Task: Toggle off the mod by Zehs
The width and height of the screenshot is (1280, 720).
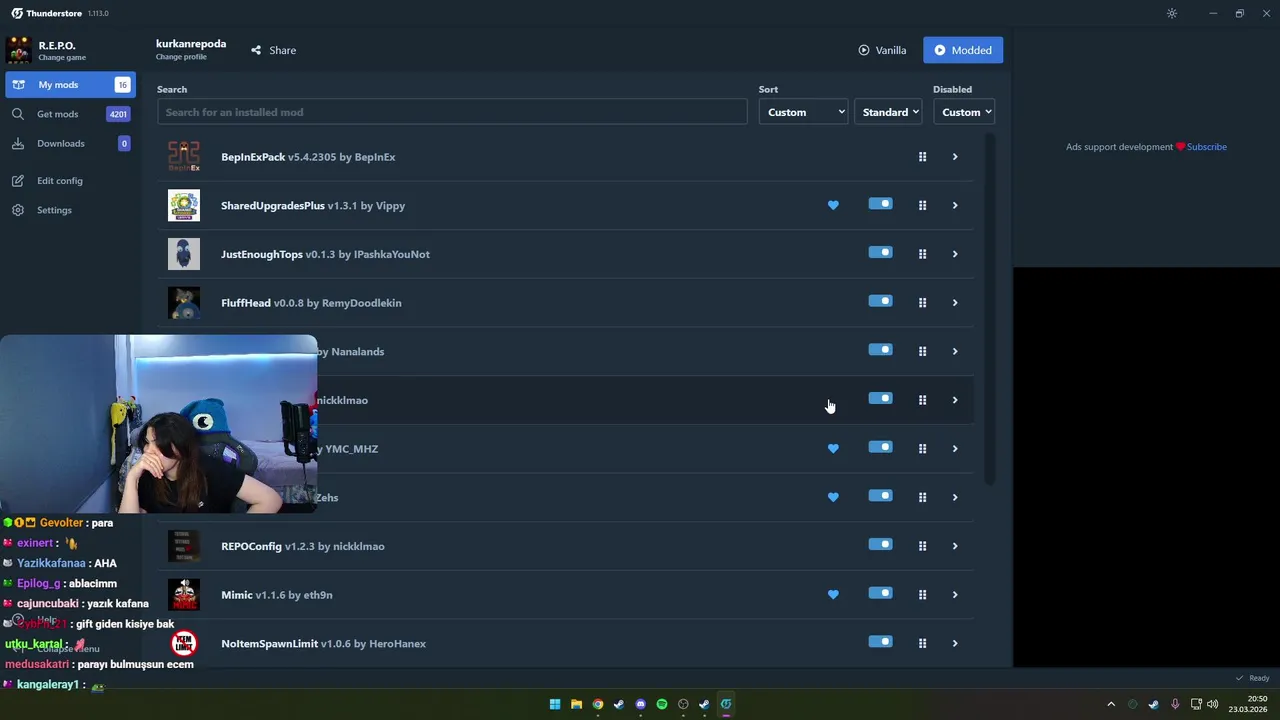Action: coord(880,496)
